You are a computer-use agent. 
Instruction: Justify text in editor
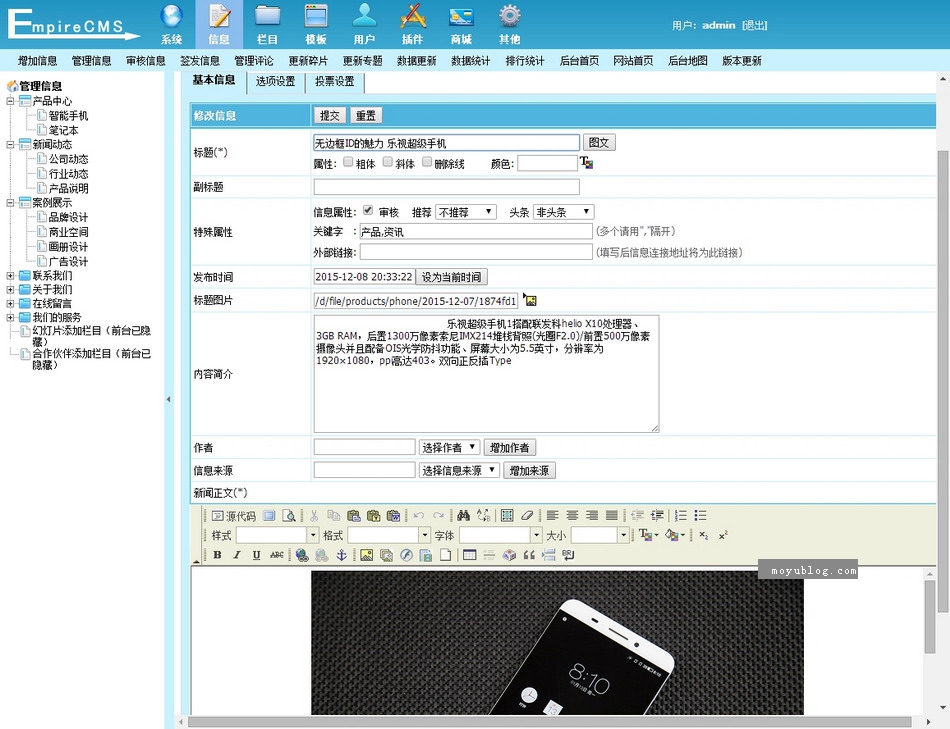[612, 516]
